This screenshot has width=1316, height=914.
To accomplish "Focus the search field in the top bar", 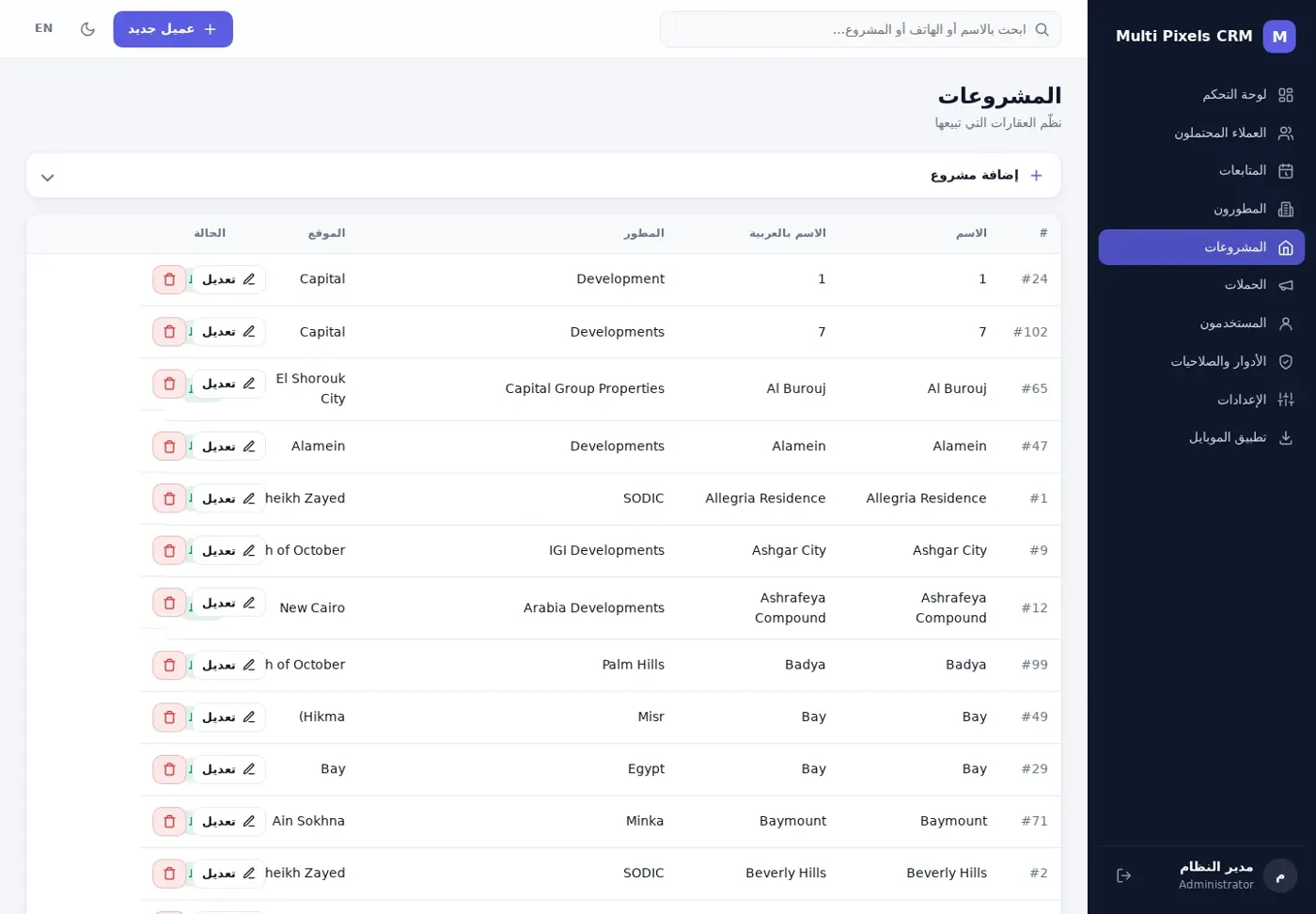I will (x=860, y=29).
